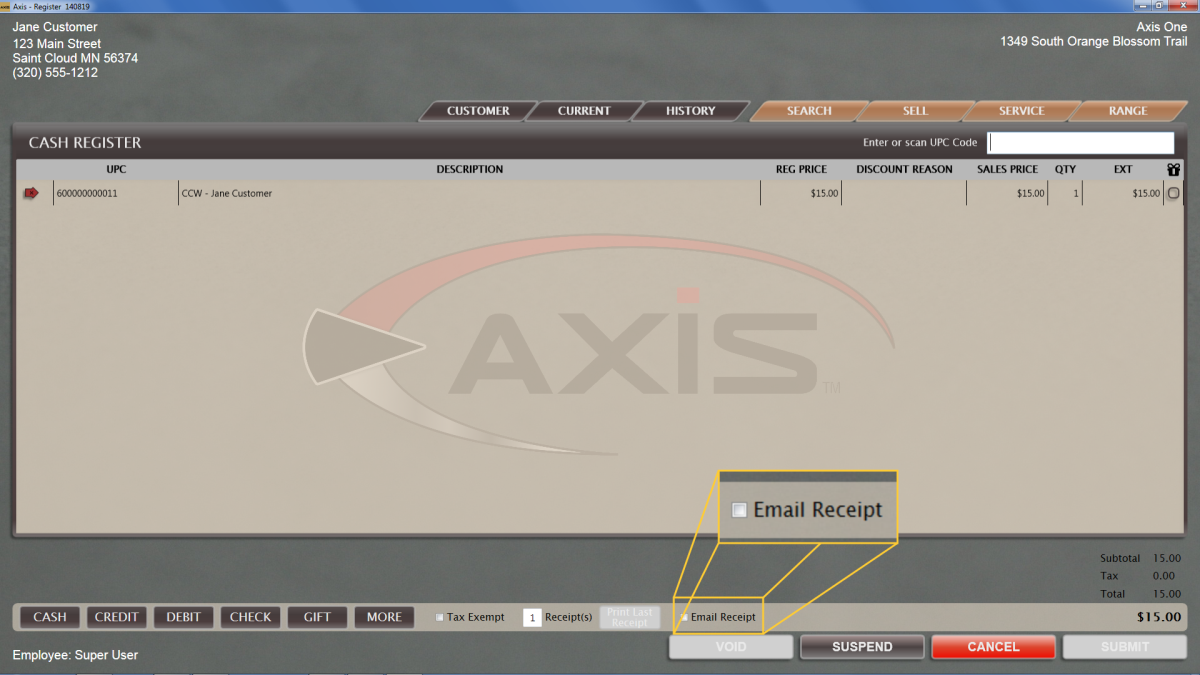Switch to the CURRENT tab

[x=584, y=111]
